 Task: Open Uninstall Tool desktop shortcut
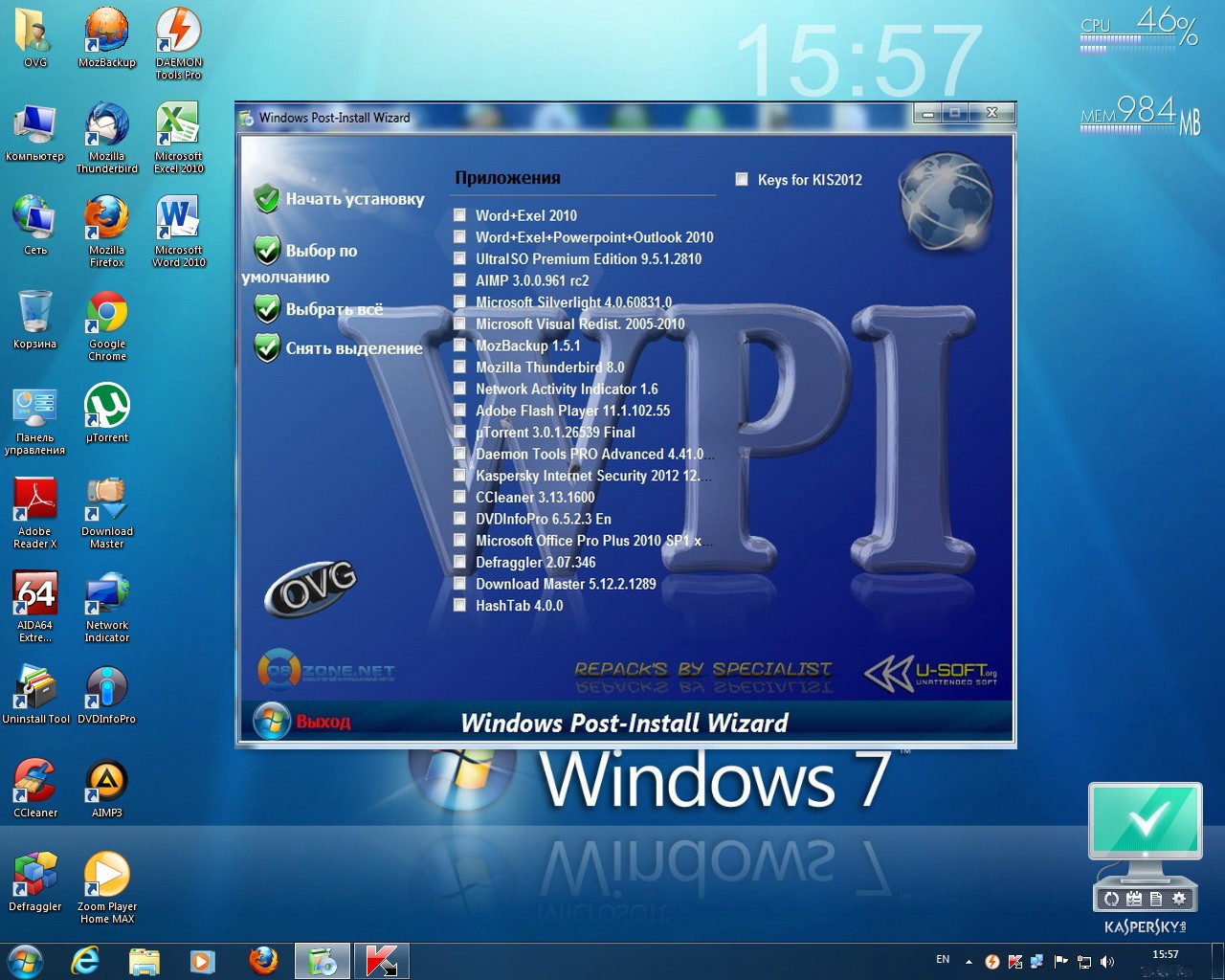35,695
